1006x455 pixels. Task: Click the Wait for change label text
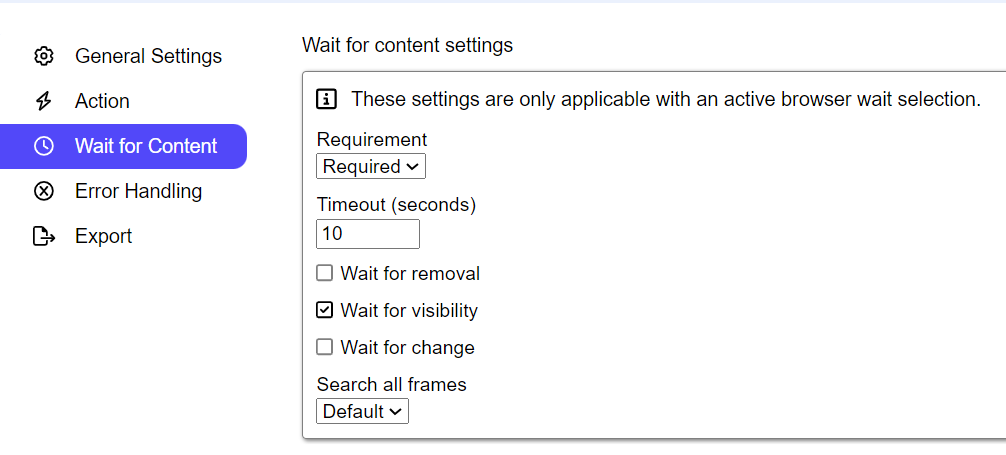tap(407, 347)
